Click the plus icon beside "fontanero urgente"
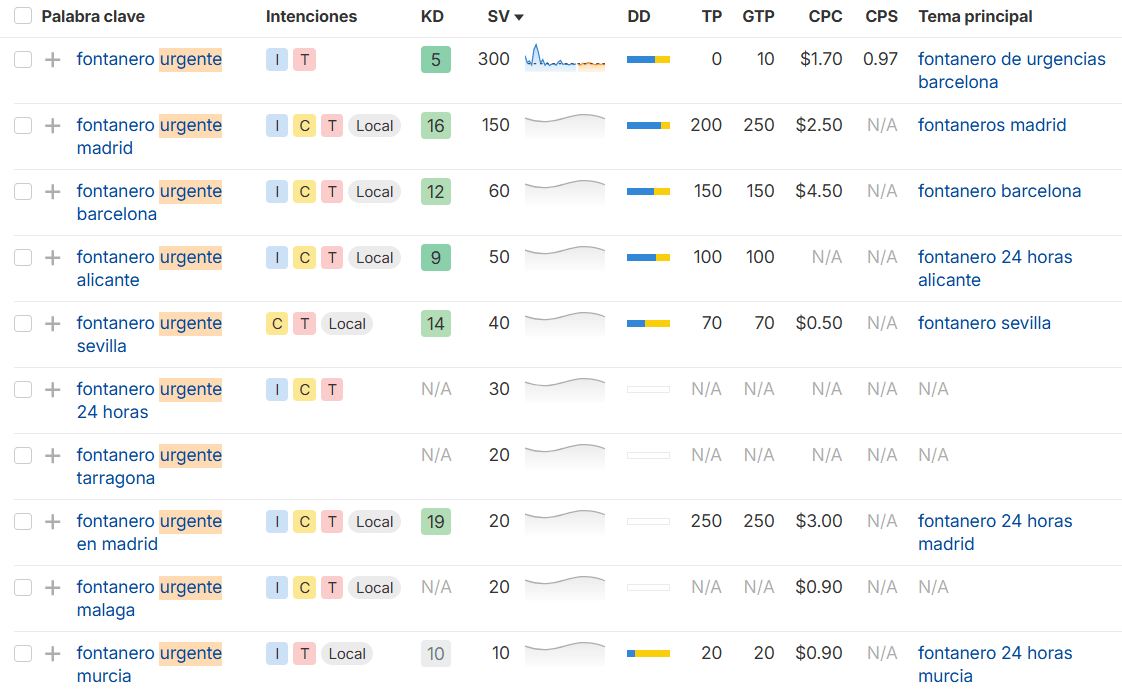Screen dimensions: 1122x693 coord(51,59)
